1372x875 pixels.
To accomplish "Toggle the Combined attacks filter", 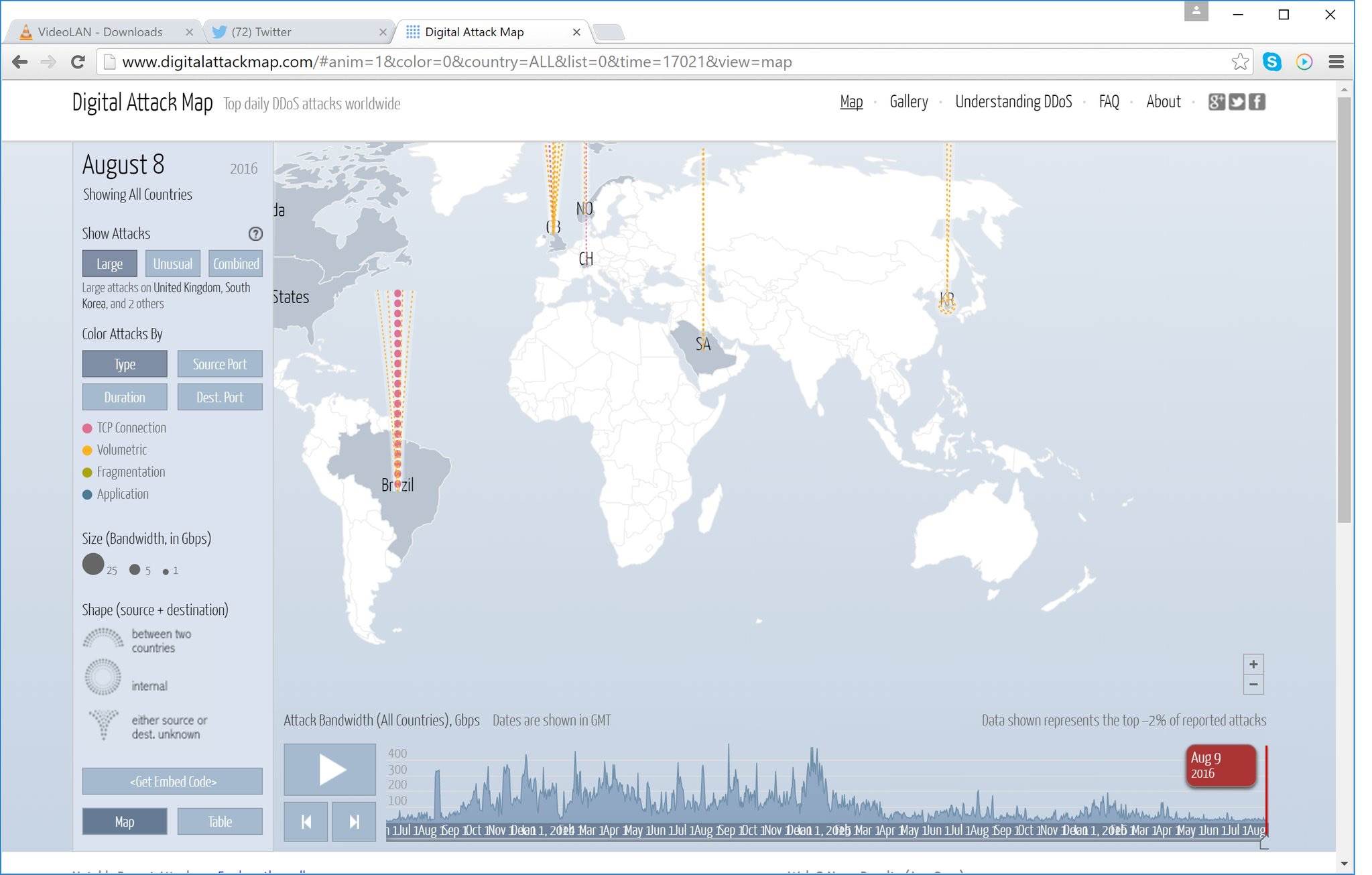I will click(x=236, y=264).
